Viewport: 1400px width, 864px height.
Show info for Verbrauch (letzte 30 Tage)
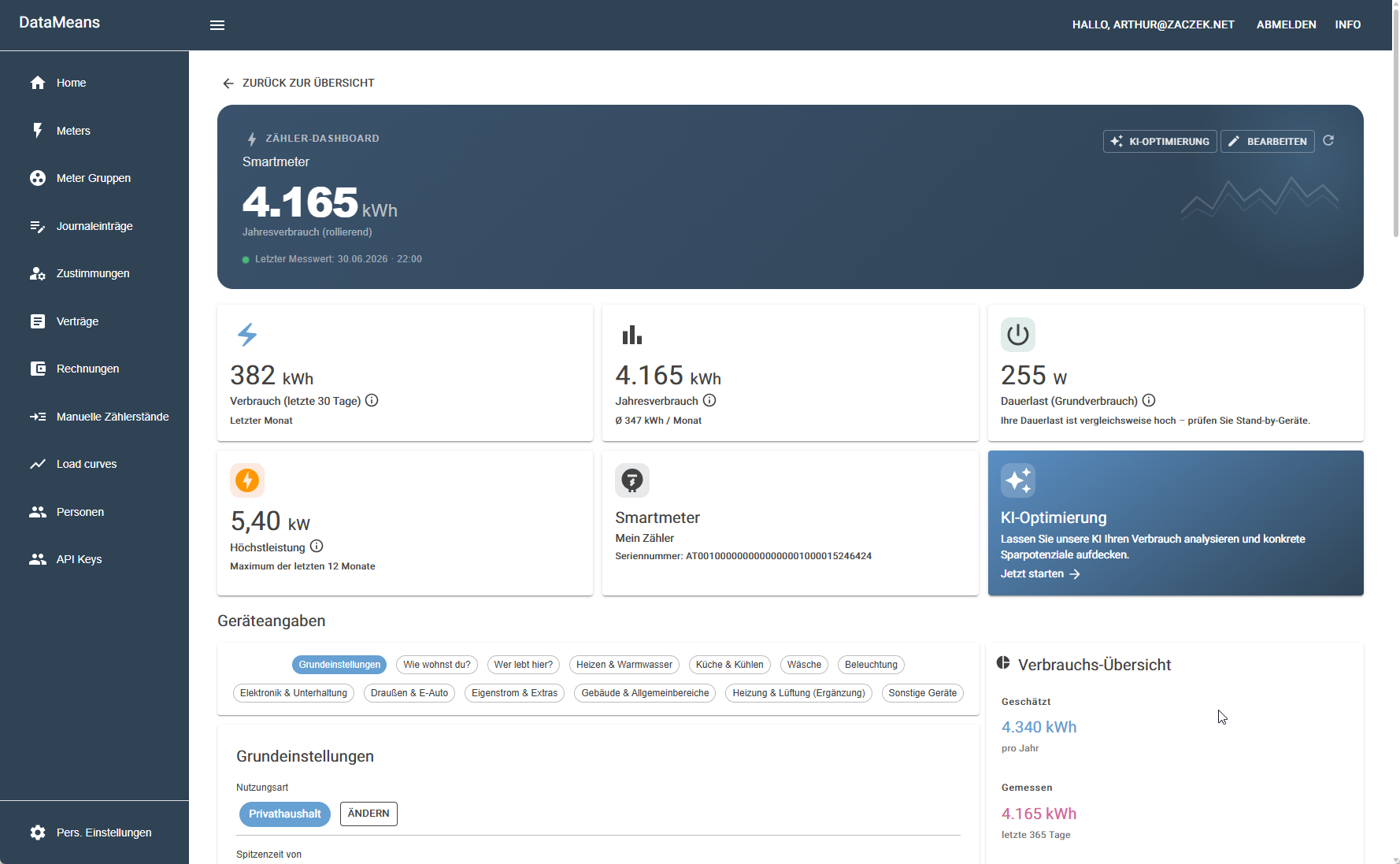pos(372,400)
